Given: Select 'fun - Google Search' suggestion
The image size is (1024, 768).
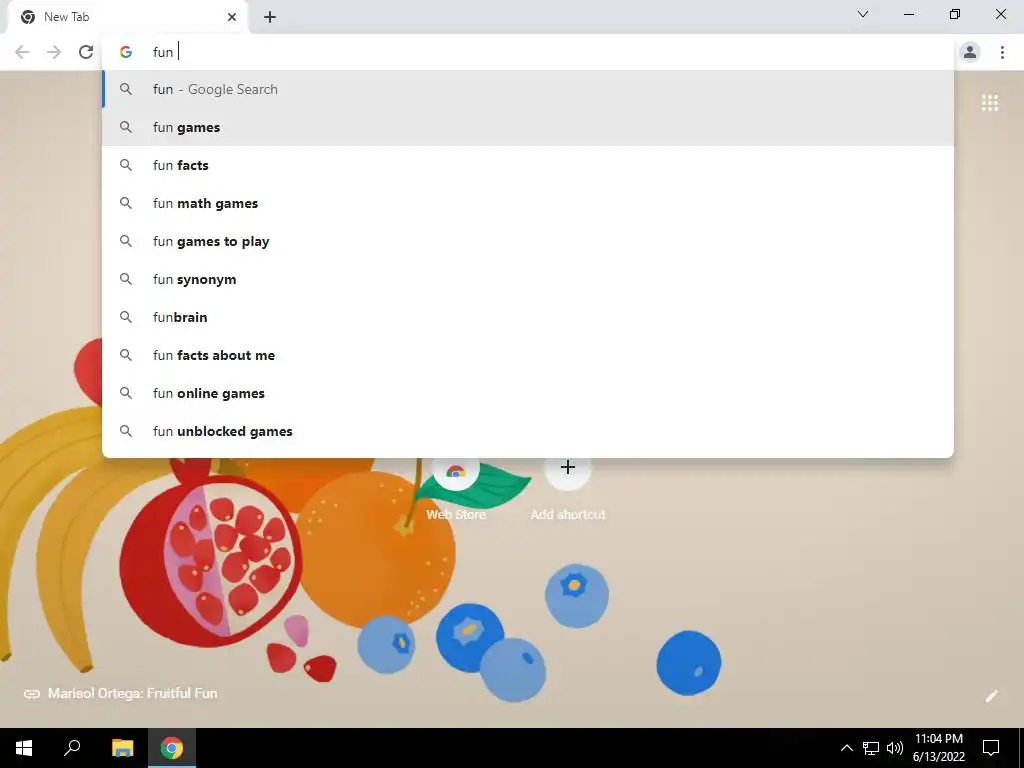Looking at the screenshot, I should point(528,89).
